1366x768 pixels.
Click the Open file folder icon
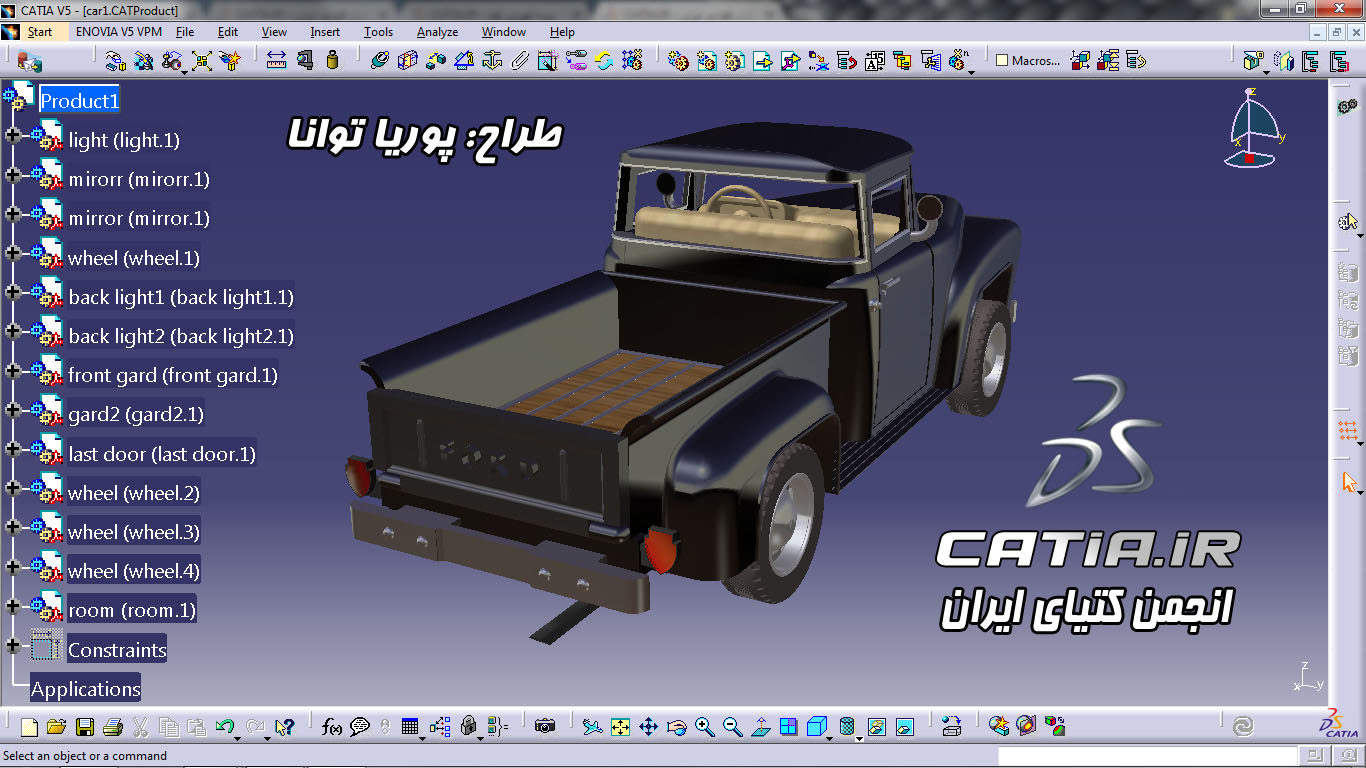tap(56, 727)
